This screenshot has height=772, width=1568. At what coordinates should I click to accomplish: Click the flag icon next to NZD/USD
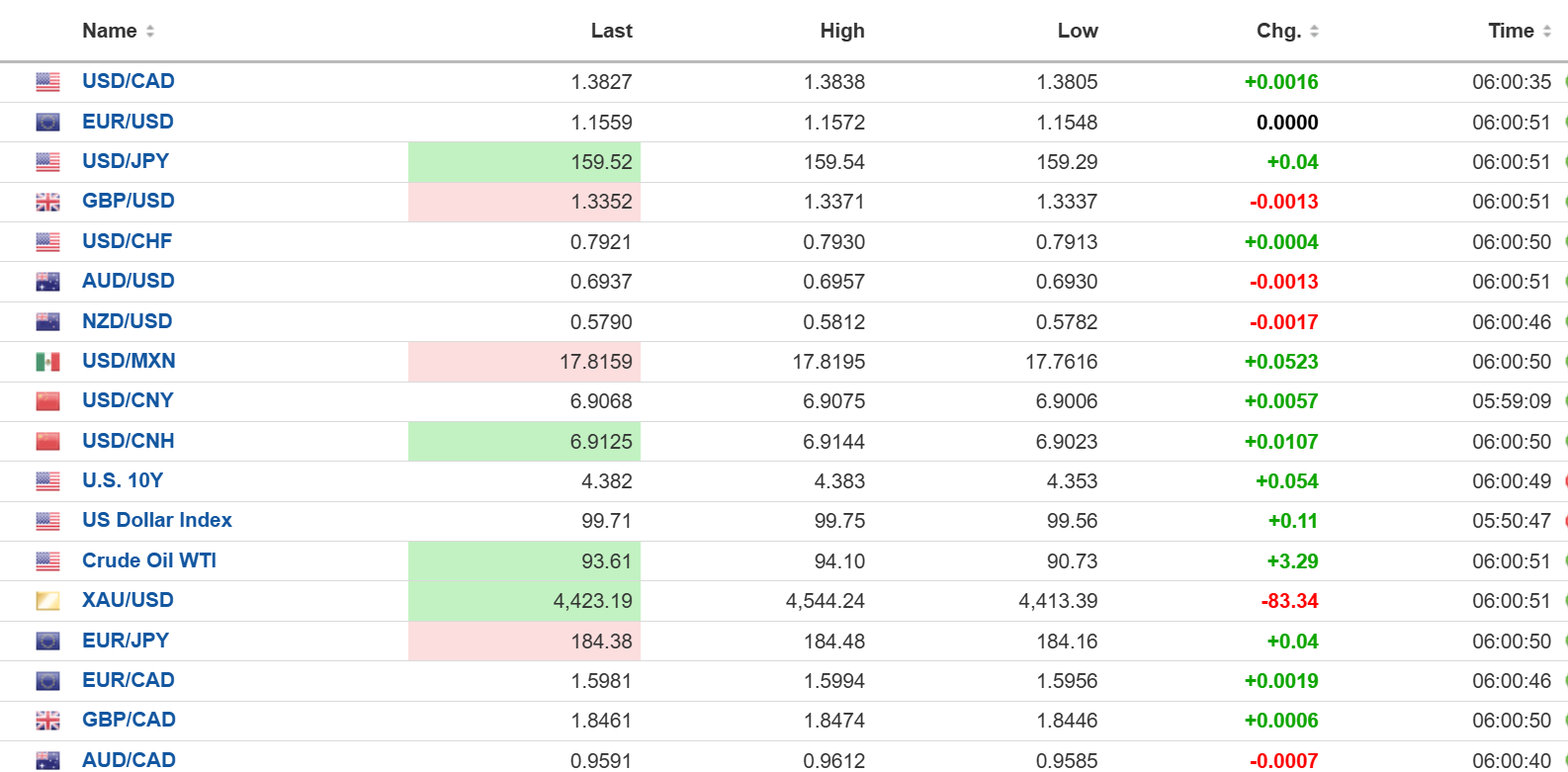click(47, 322)
